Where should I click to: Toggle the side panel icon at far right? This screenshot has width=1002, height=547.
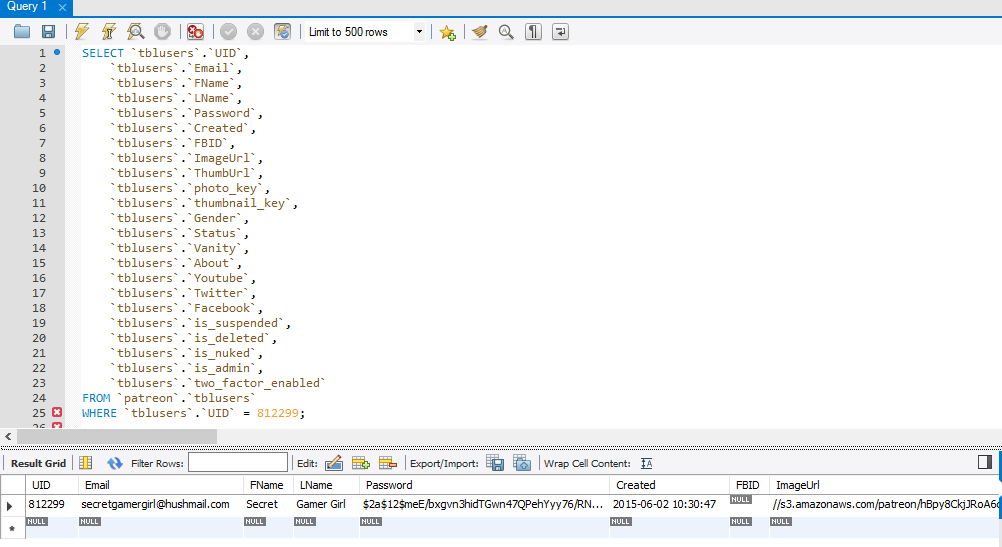985,462
